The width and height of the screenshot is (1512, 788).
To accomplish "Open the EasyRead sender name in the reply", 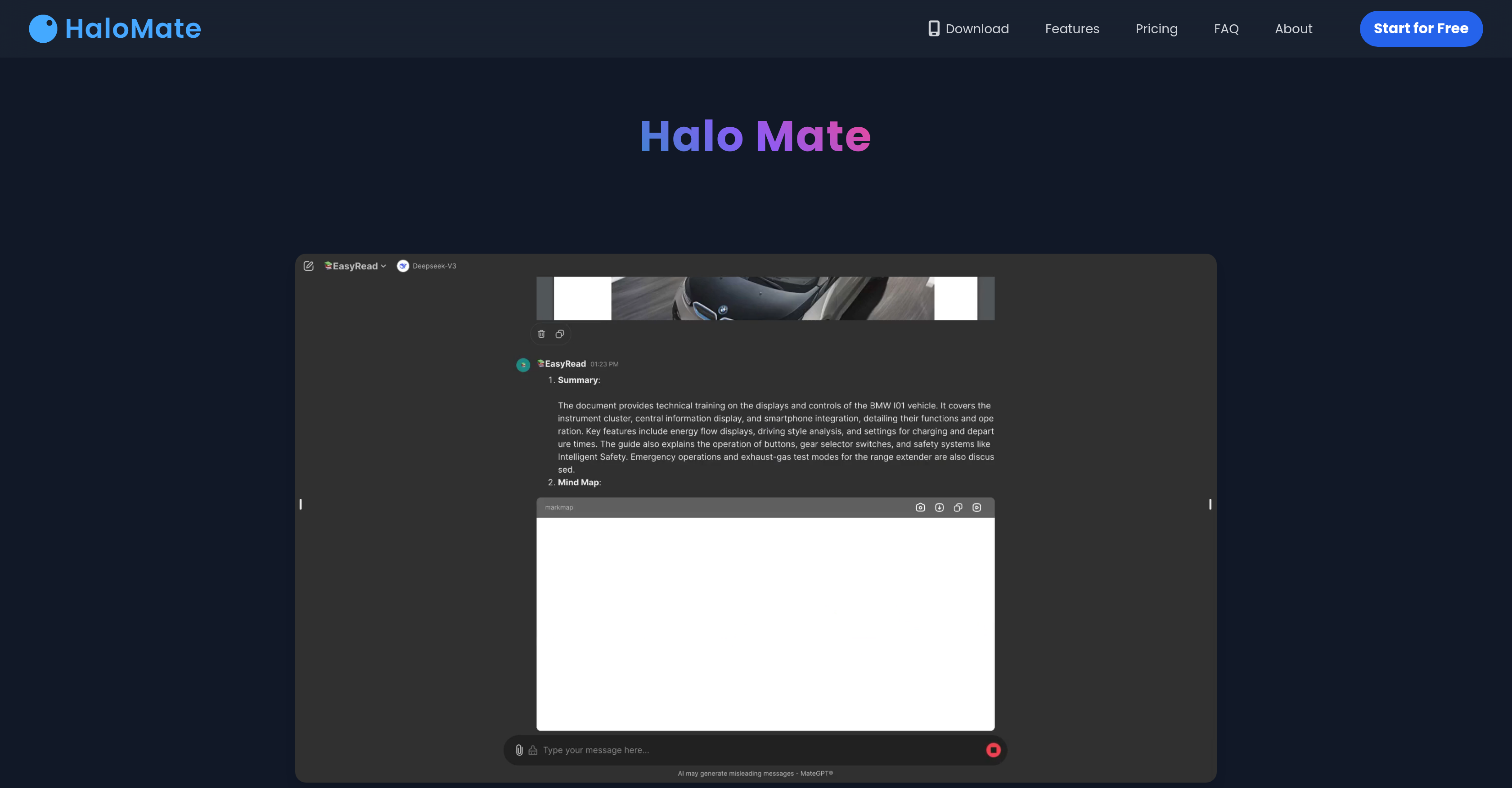I will tap(562, 364).
